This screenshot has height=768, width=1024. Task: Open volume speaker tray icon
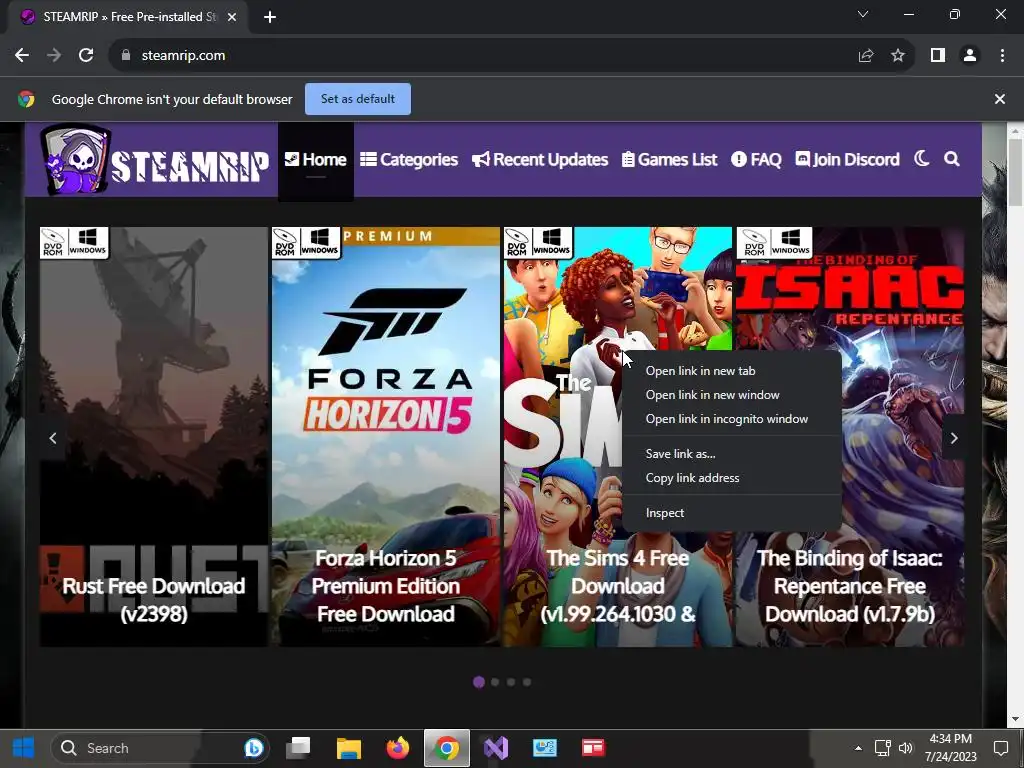point(905,748)
